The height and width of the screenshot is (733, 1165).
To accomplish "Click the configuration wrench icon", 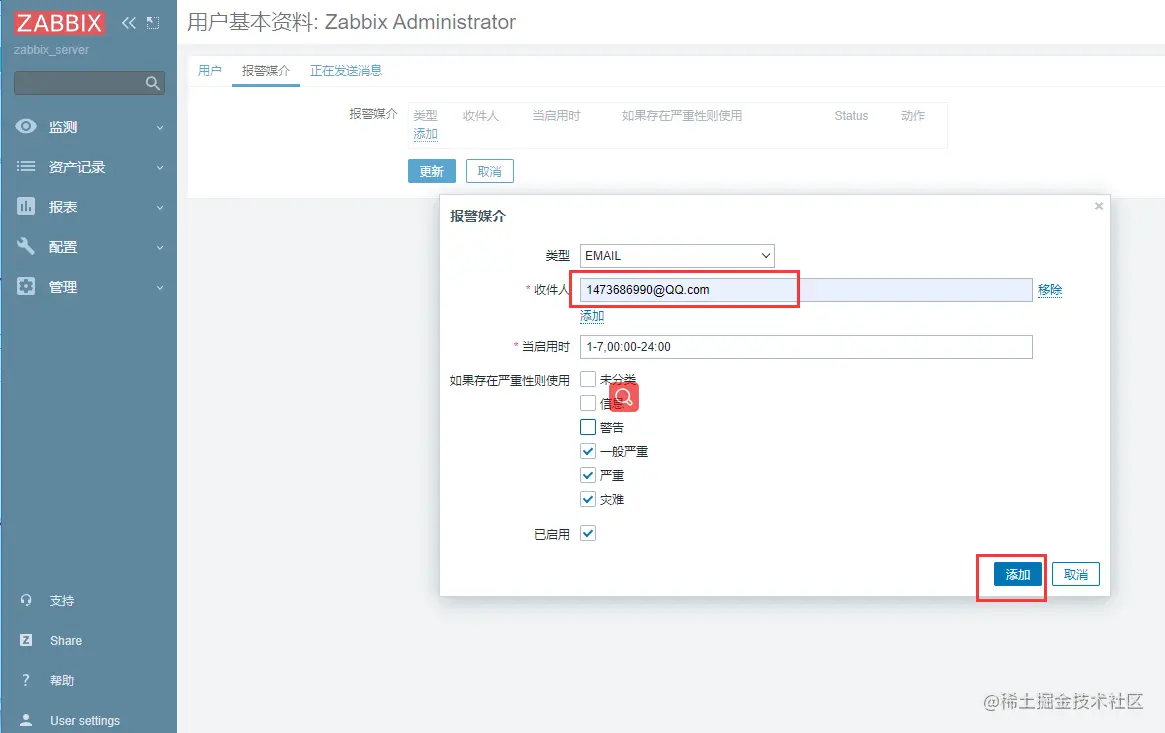I will coord(26,246).
